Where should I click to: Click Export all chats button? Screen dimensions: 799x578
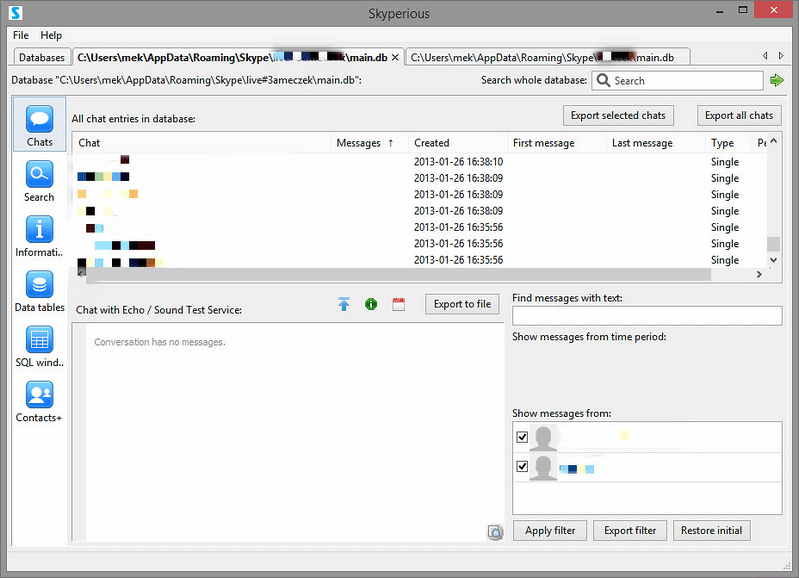(x=739, y=116)
